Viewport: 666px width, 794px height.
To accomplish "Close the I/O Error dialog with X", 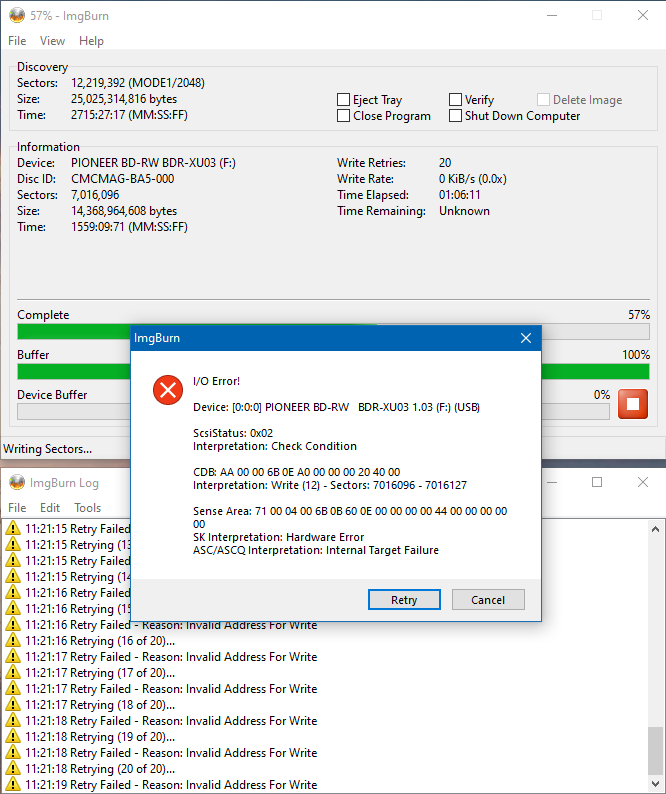I will pos(526,339).
